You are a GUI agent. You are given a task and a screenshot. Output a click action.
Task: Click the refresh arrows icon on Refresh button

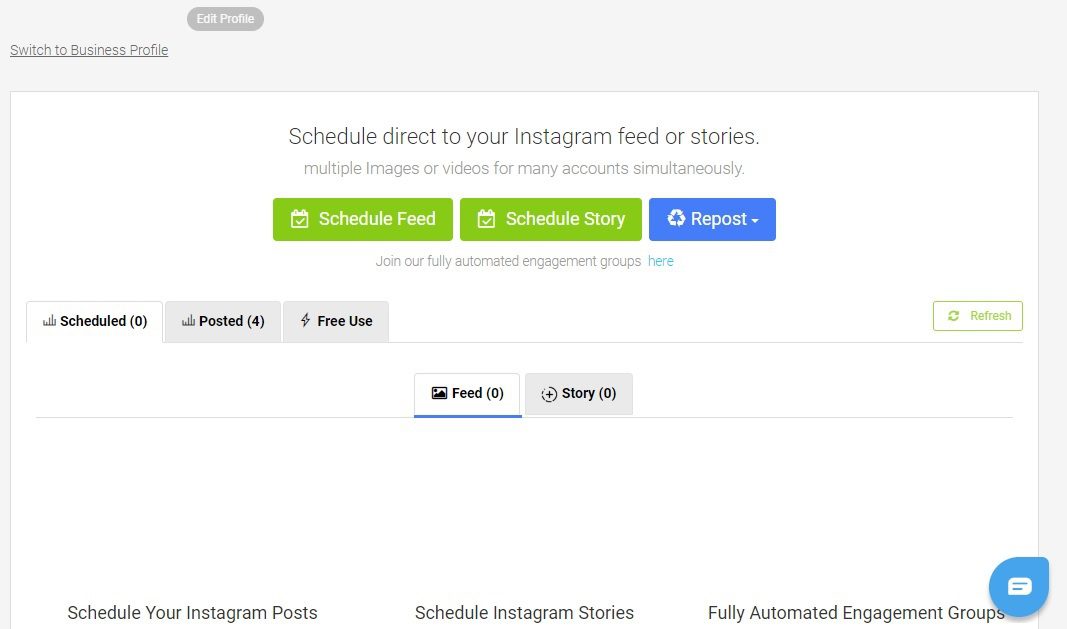pos(952,315)
